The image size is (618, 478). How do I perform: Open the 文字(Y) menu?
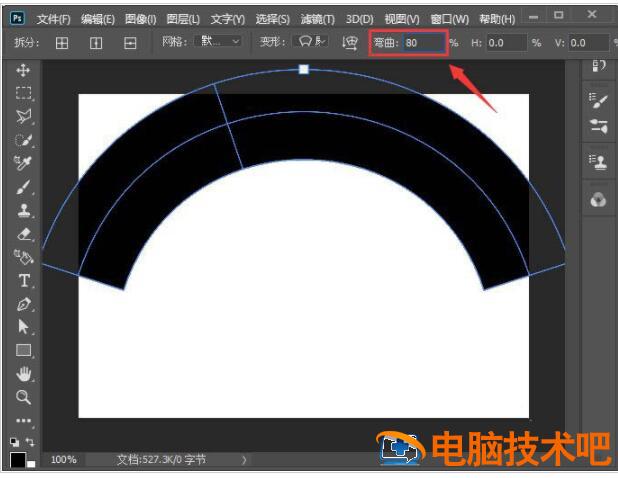pos(227,19)
